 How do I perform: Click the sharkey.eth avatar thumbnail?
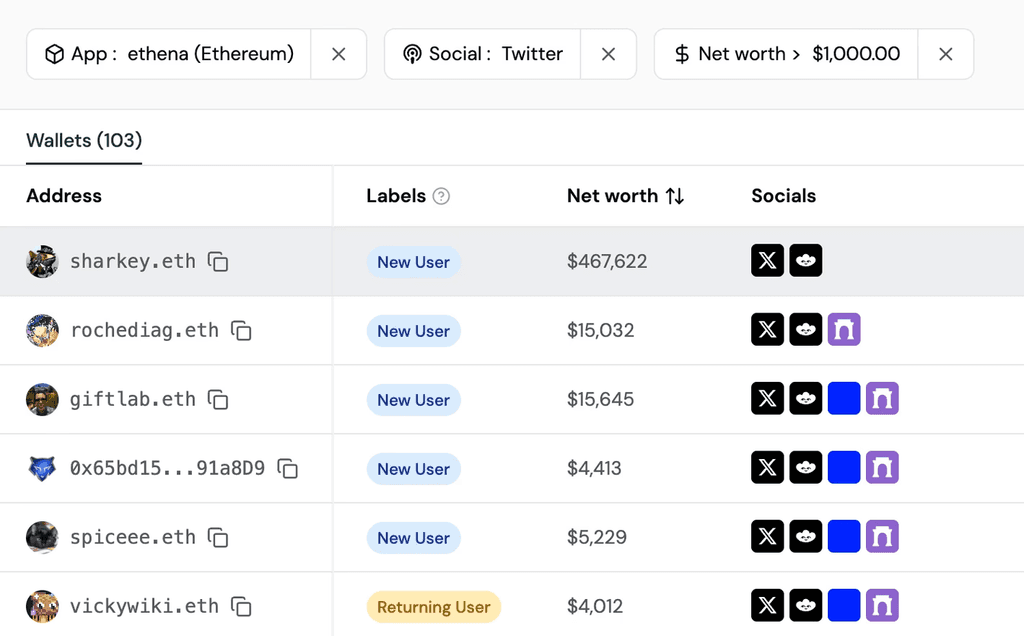pos(42,262)
